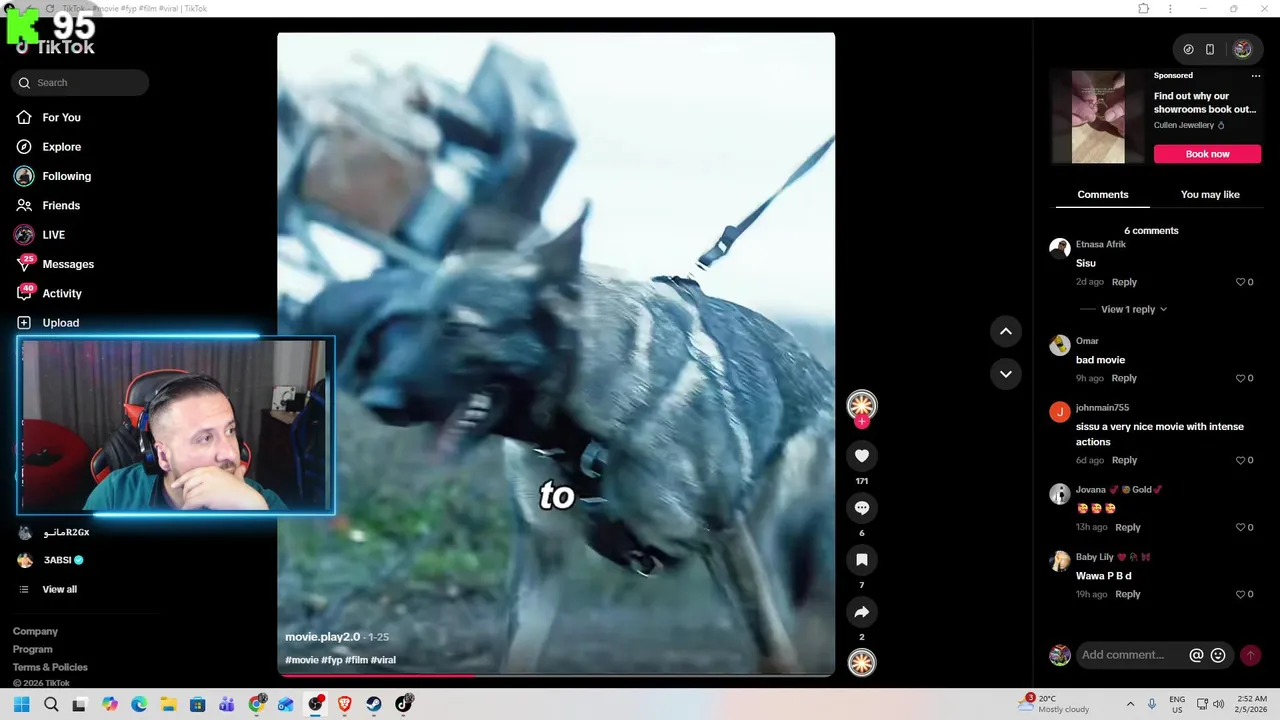Open the Activity notifications

62,293
